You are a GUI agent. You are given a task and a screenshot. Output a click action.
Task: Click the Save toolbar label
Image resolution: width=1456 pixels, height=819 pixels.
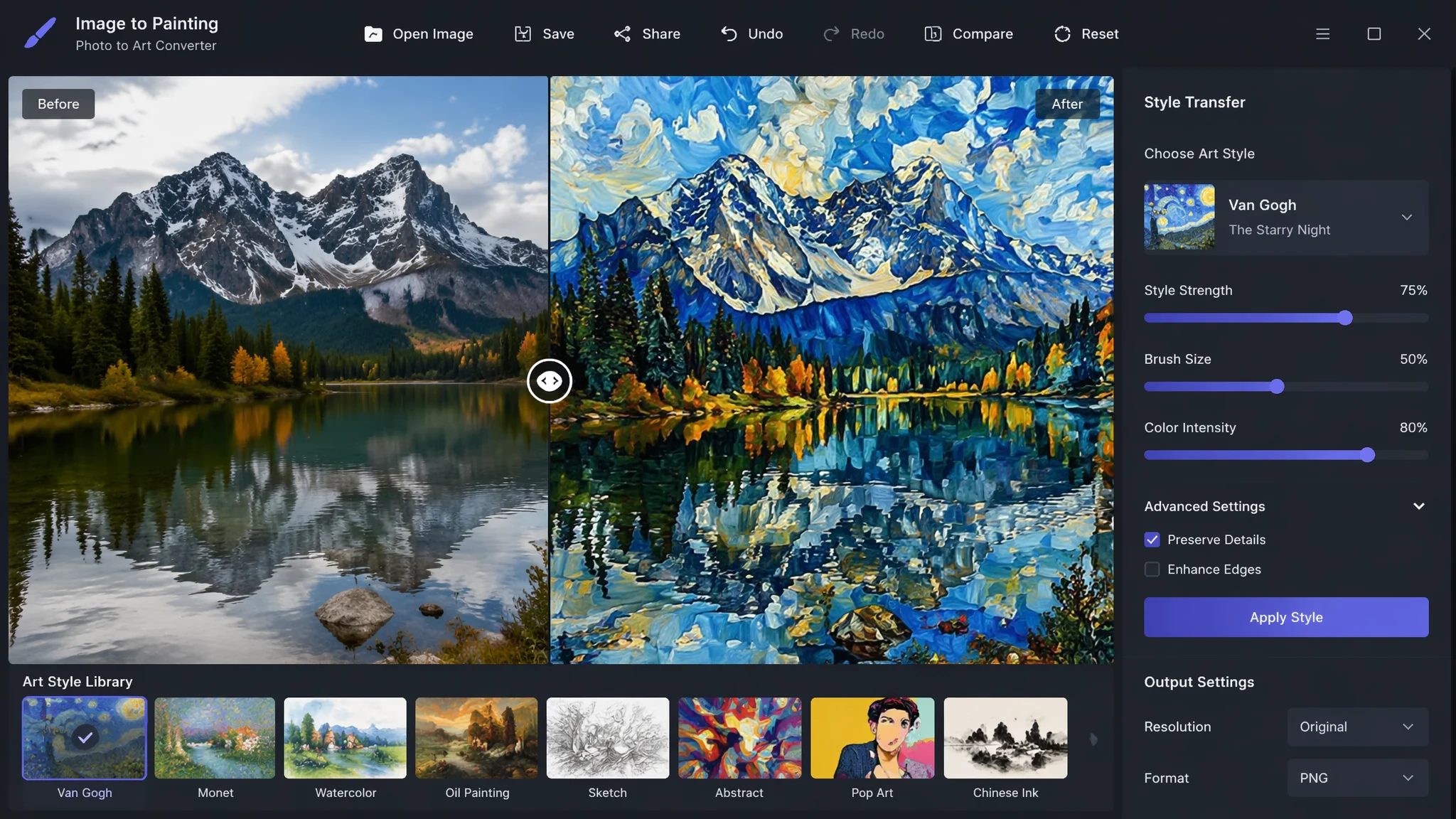[558, 34]
